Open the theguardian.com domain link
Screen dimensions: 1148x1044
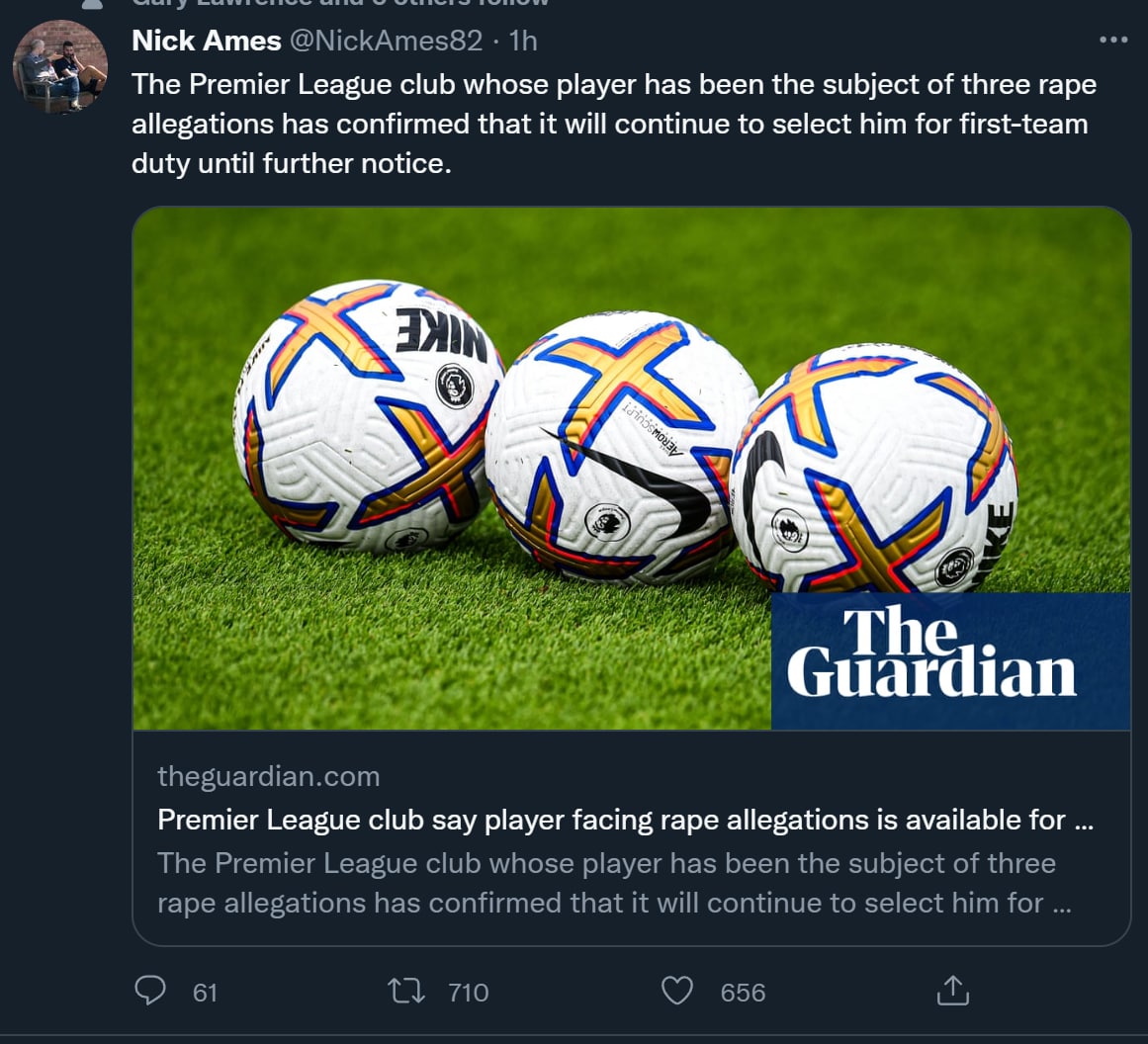coord(268,776)
